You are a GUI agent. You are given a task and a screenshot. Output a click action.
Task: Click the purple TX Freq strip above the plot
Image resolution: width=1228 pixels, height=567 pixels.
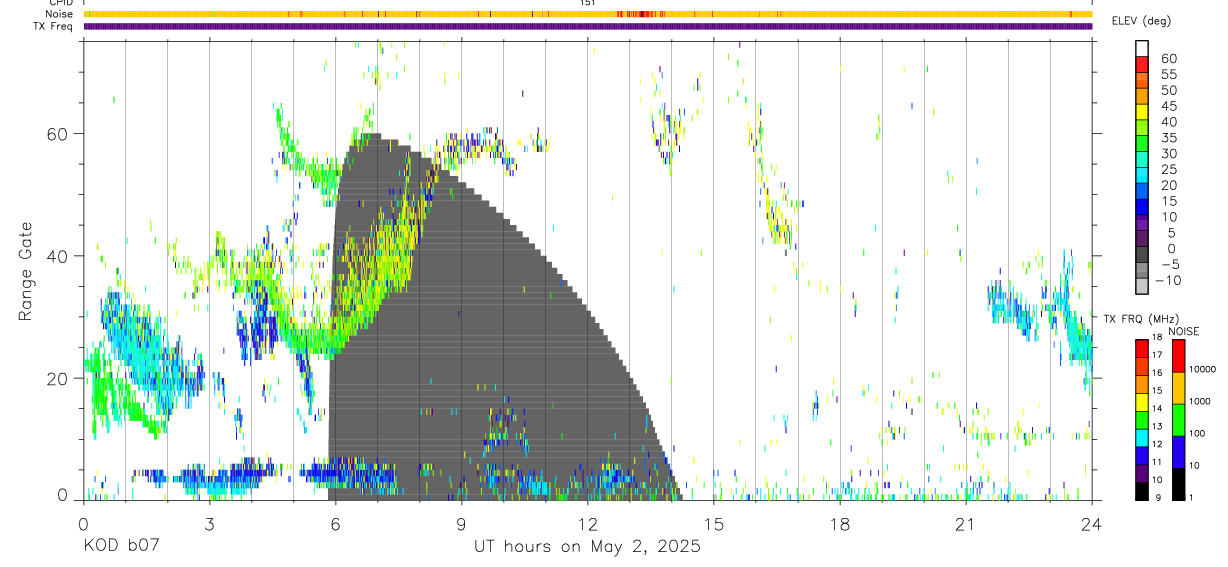(587, 26)
